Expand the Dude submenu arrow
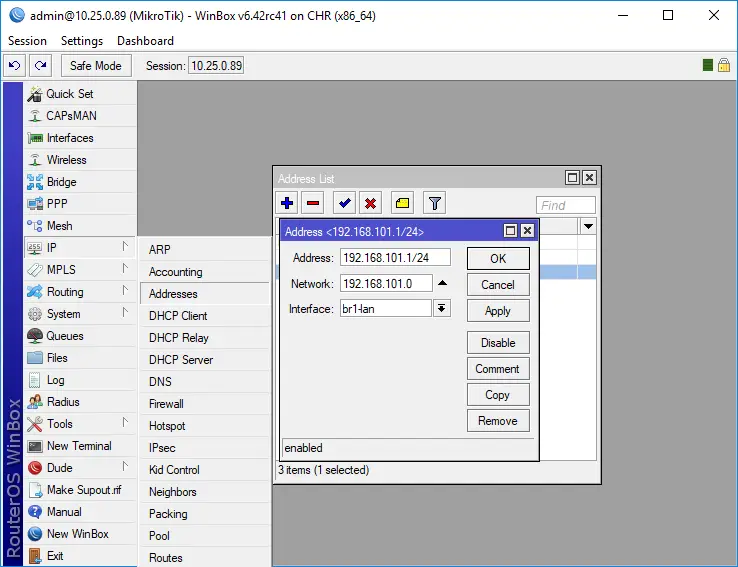Viewport: 738px width, 567px height. tap(125, 467)
